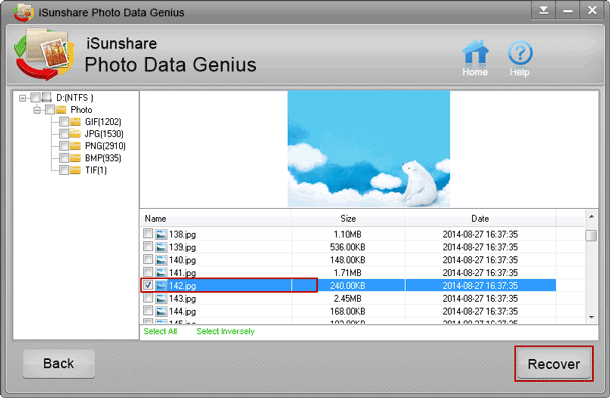Close the Photo Data Genius window
Image resolution: width=610 pixels, height=398 pixels.
coord(592,11)
